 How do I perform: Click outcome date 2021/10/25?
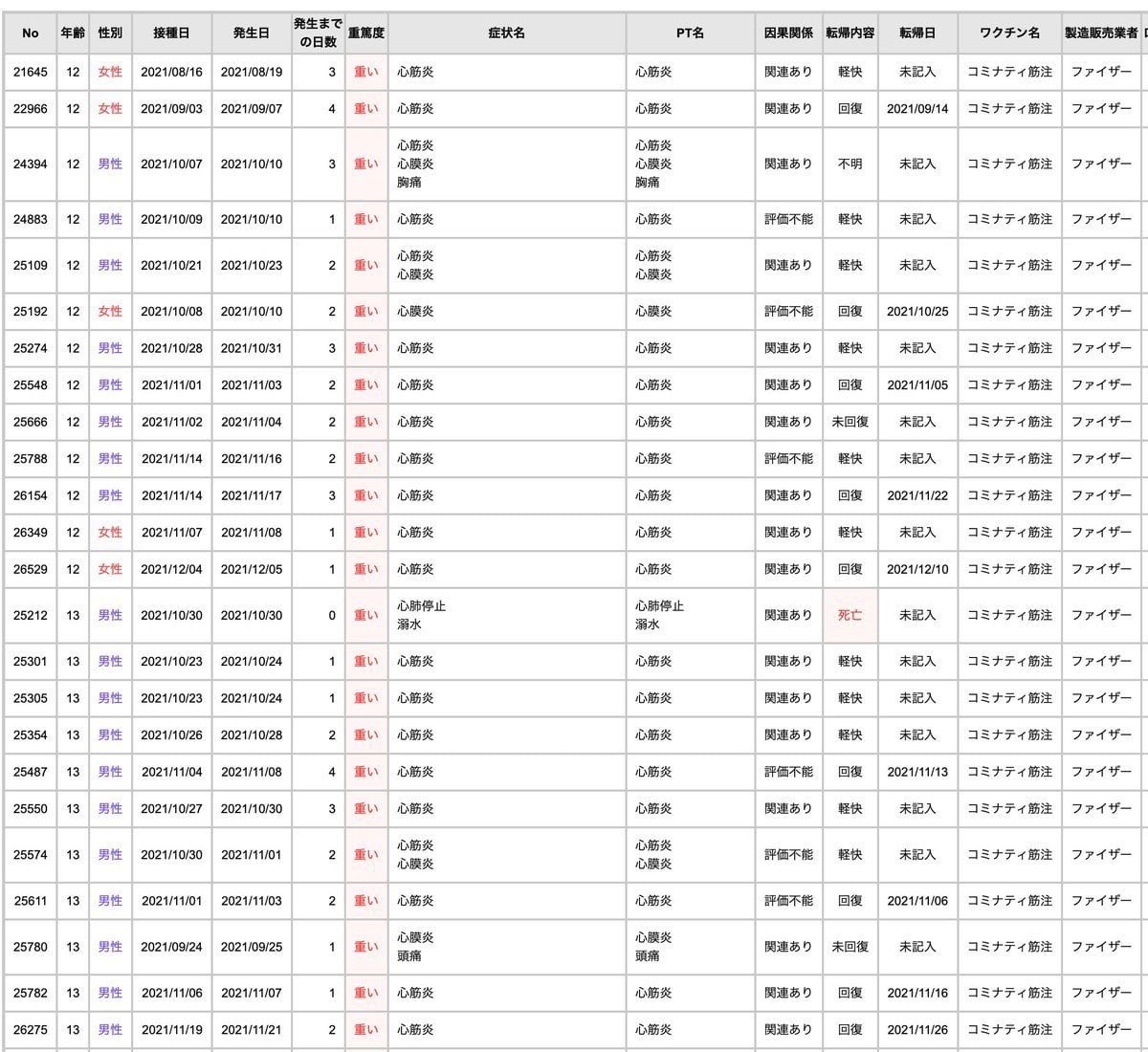coord(917,312)
